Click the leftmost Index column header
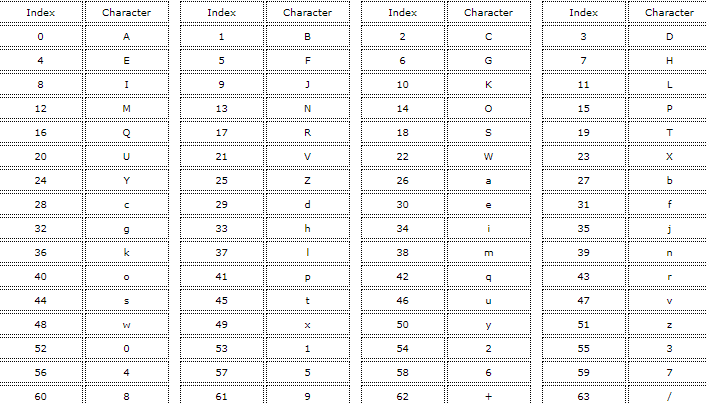The width and height of the screenshot is (707, 404). pos(40,13)
